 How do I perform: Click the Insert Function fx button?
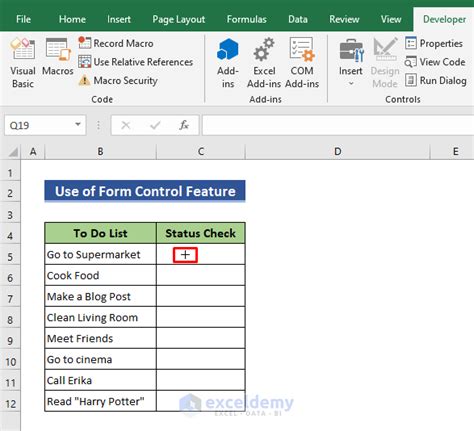[x=184, y=125]
